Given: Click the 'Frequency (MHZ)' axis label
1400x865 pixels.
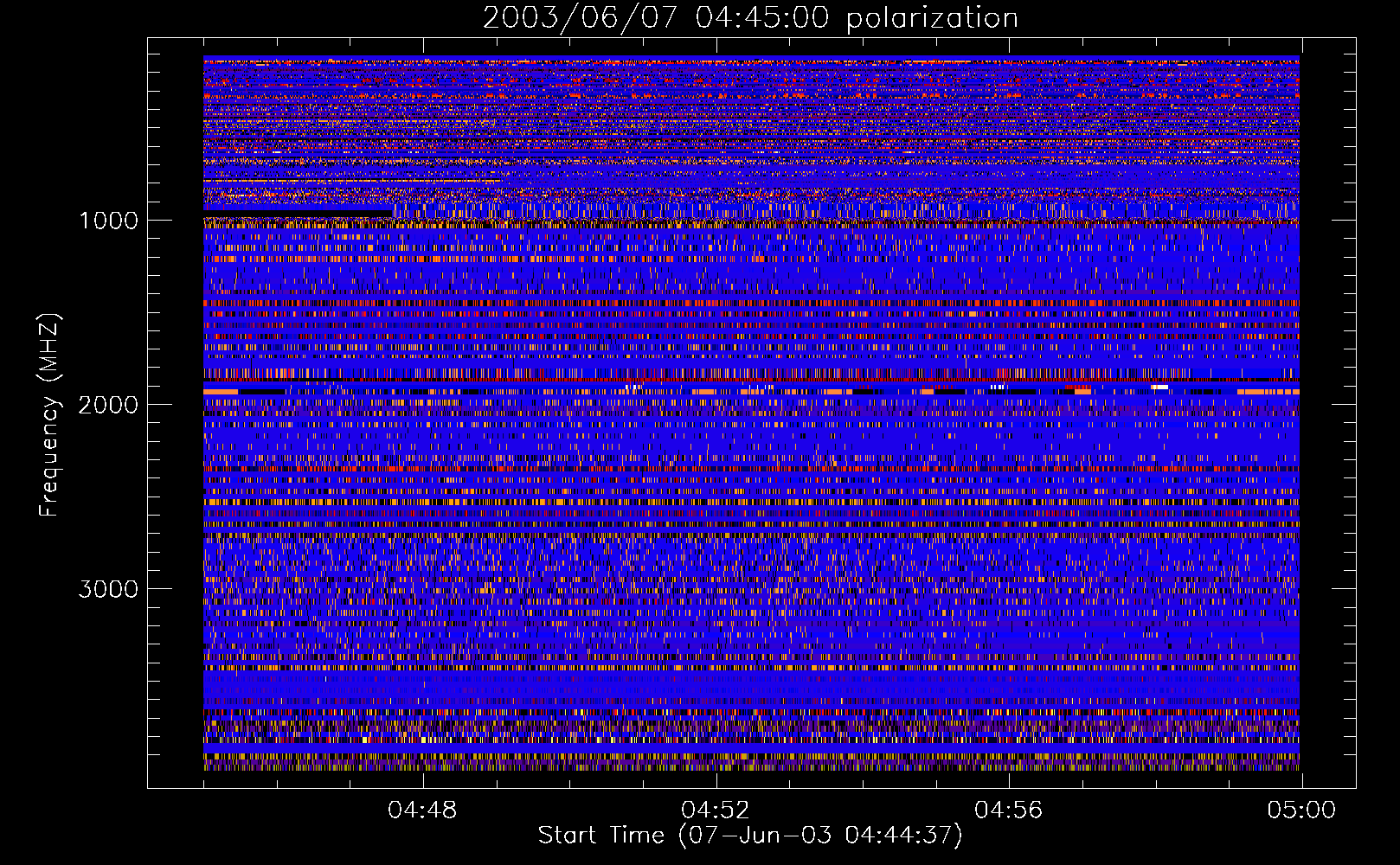Looking at the screenshot, I should tap(49, 415).
